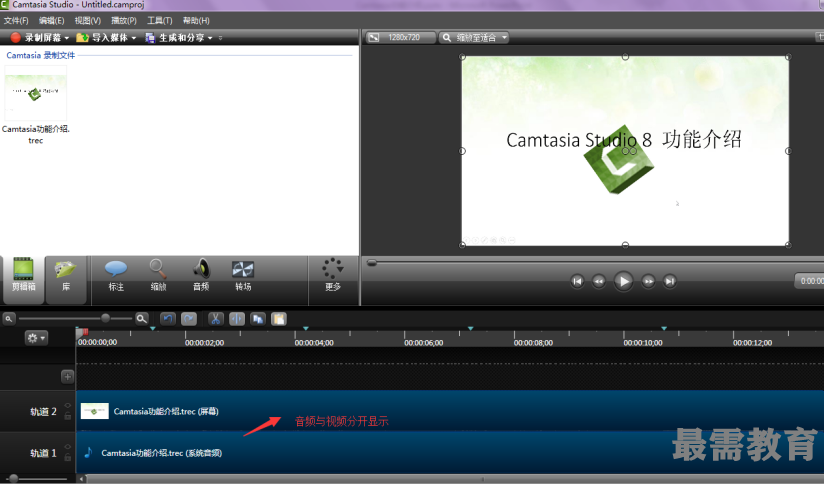Select the 轨道 2 track label
Image resolution: width=824 pixels, height=484 pixels.
(x=43, y=411)
